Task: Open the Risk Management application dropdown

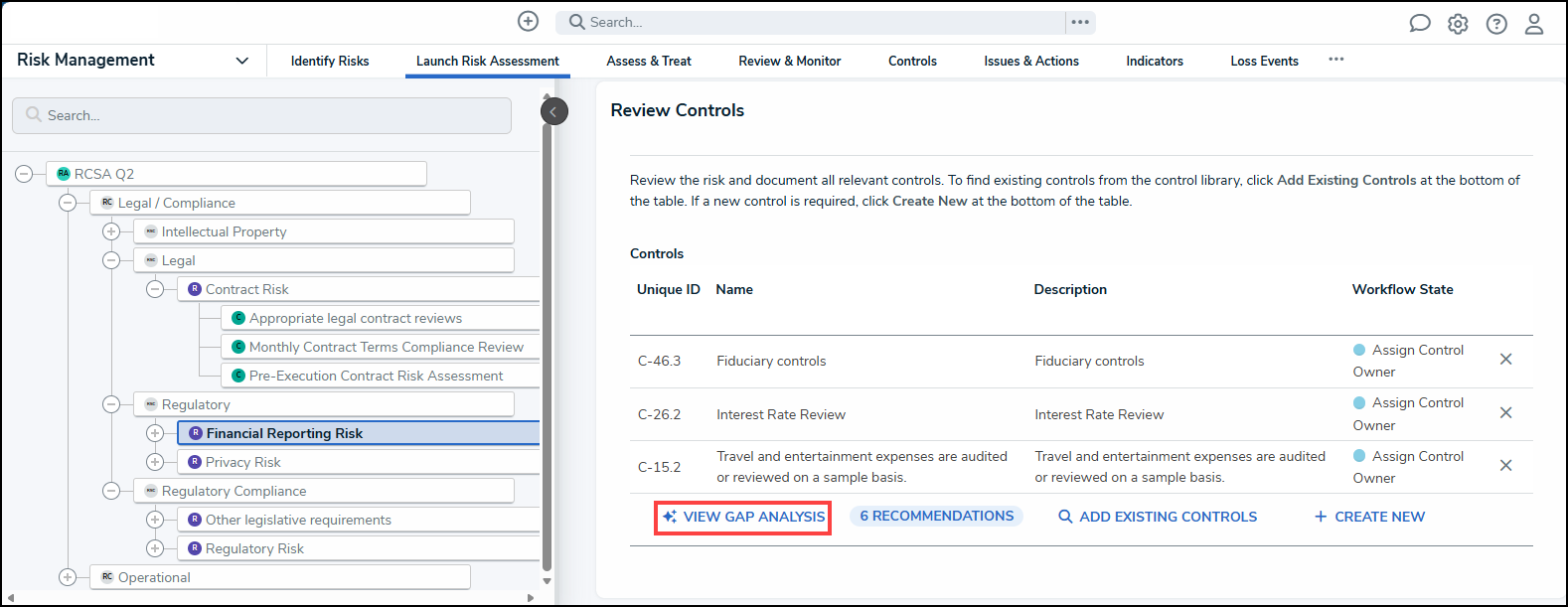Action: [241, 61]
